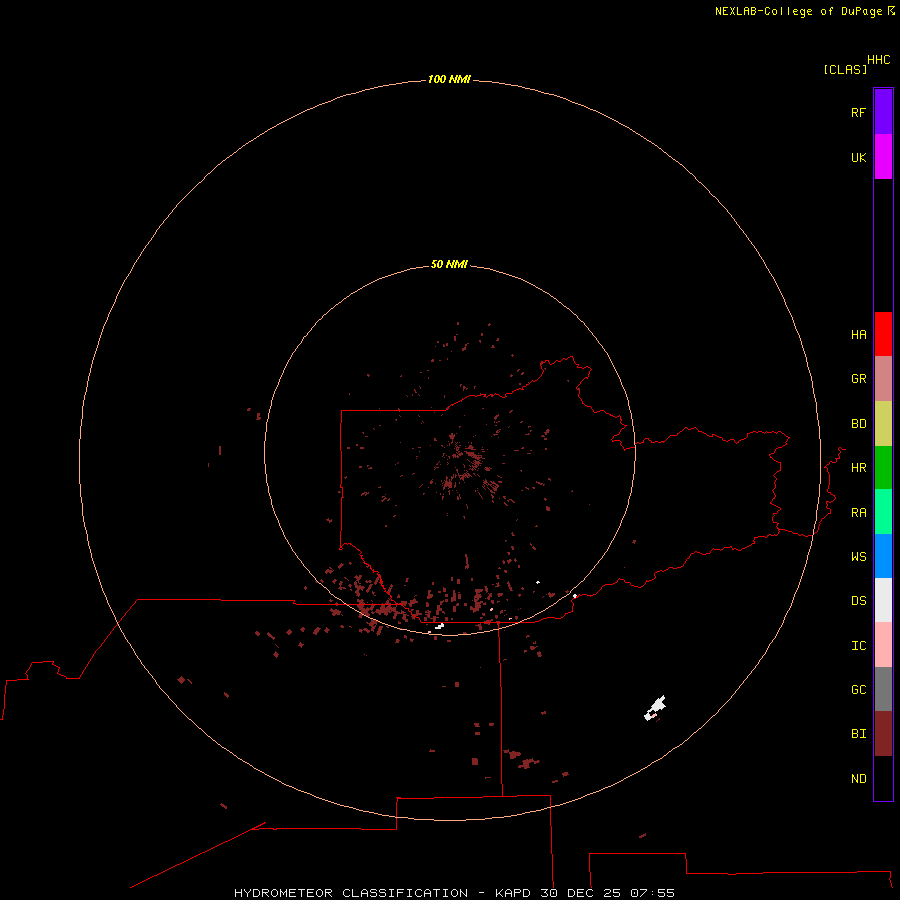This screenshot has height=900, width=900.
Task: Click the UK legend label
Action: 858,157
